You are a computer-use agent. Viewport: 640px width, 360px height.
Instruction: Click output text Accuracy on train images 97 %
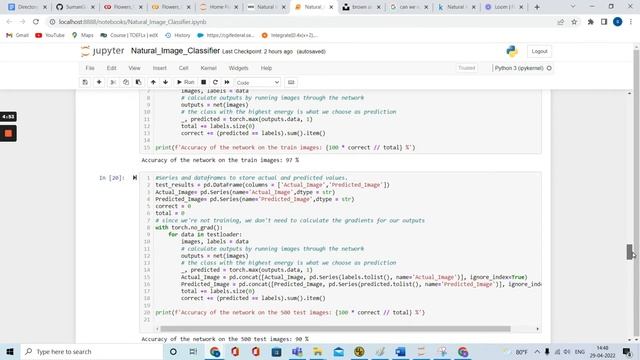pyautogui.click(x=220, y=160)
